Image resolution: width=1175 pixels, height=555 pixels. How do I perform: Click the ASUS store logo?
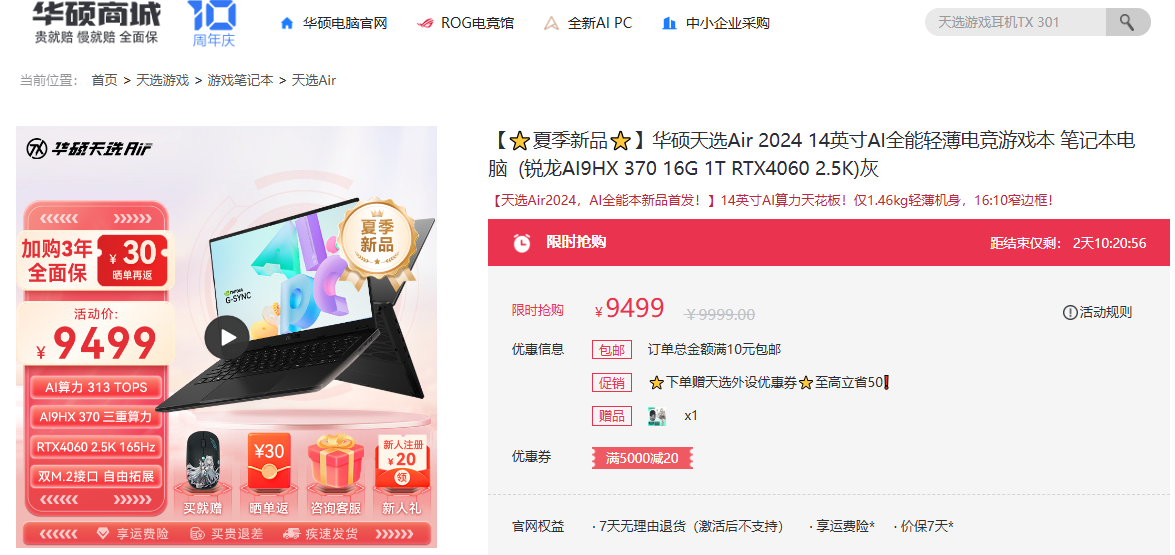97,22
